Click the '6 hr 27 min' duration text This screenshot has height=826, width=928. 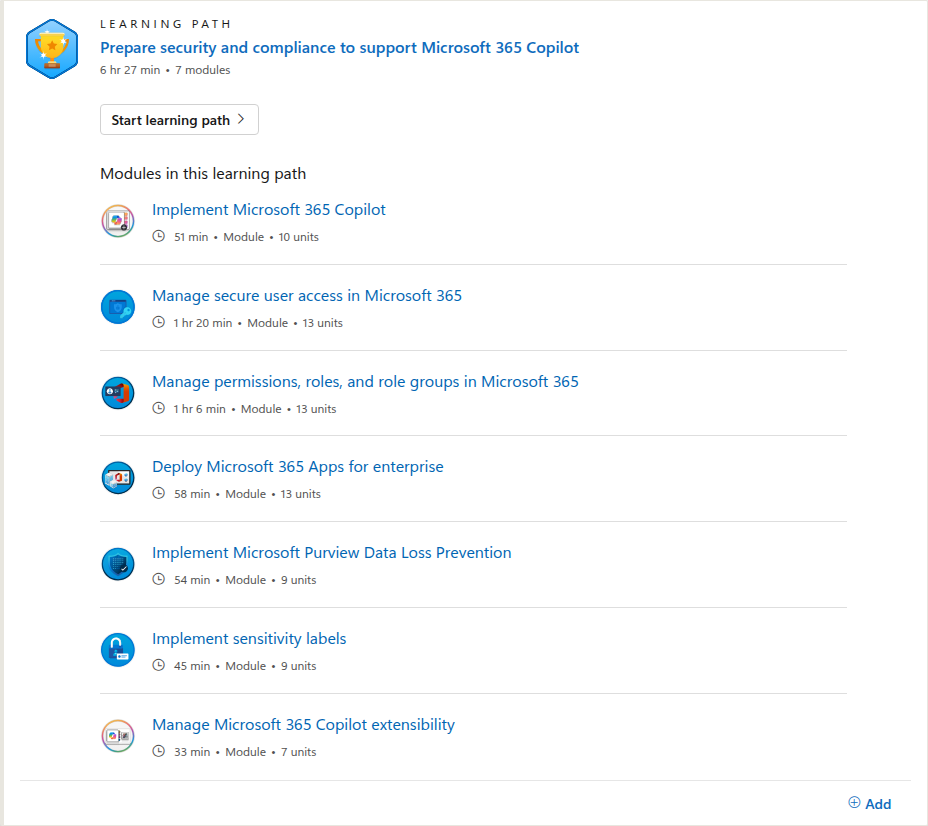coord(130,70)
